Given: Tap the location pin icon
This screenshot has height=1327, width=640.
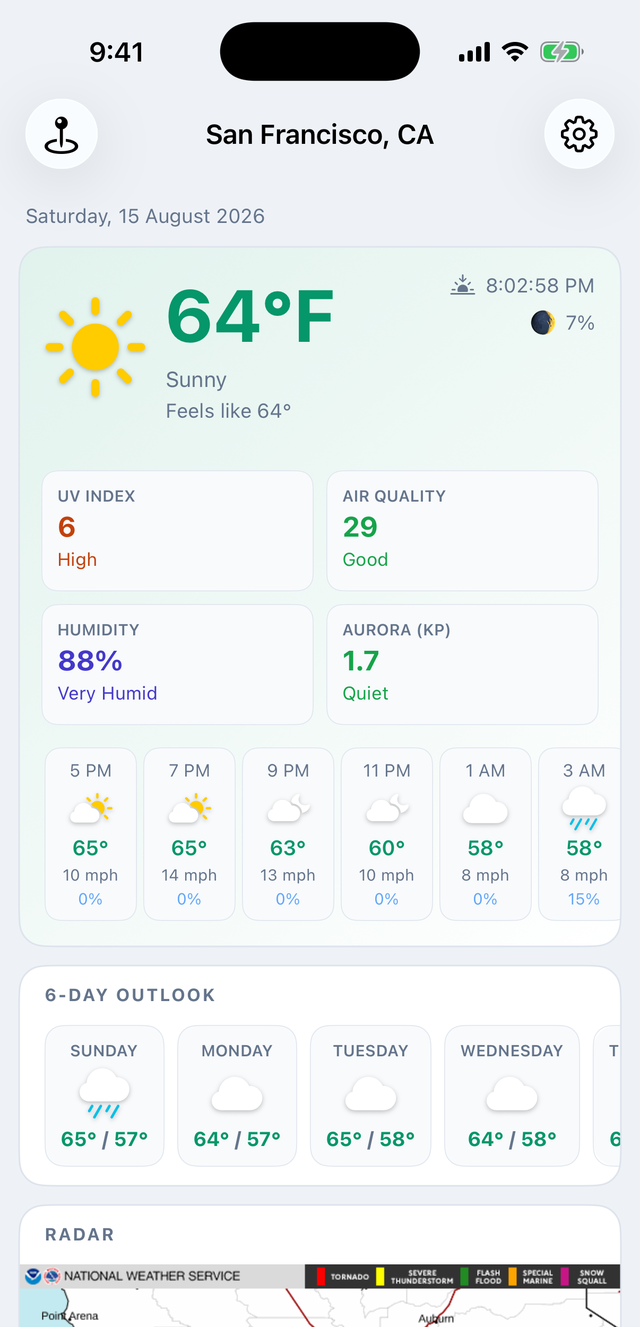Looking at the screenshot, I should coord(61,134).
